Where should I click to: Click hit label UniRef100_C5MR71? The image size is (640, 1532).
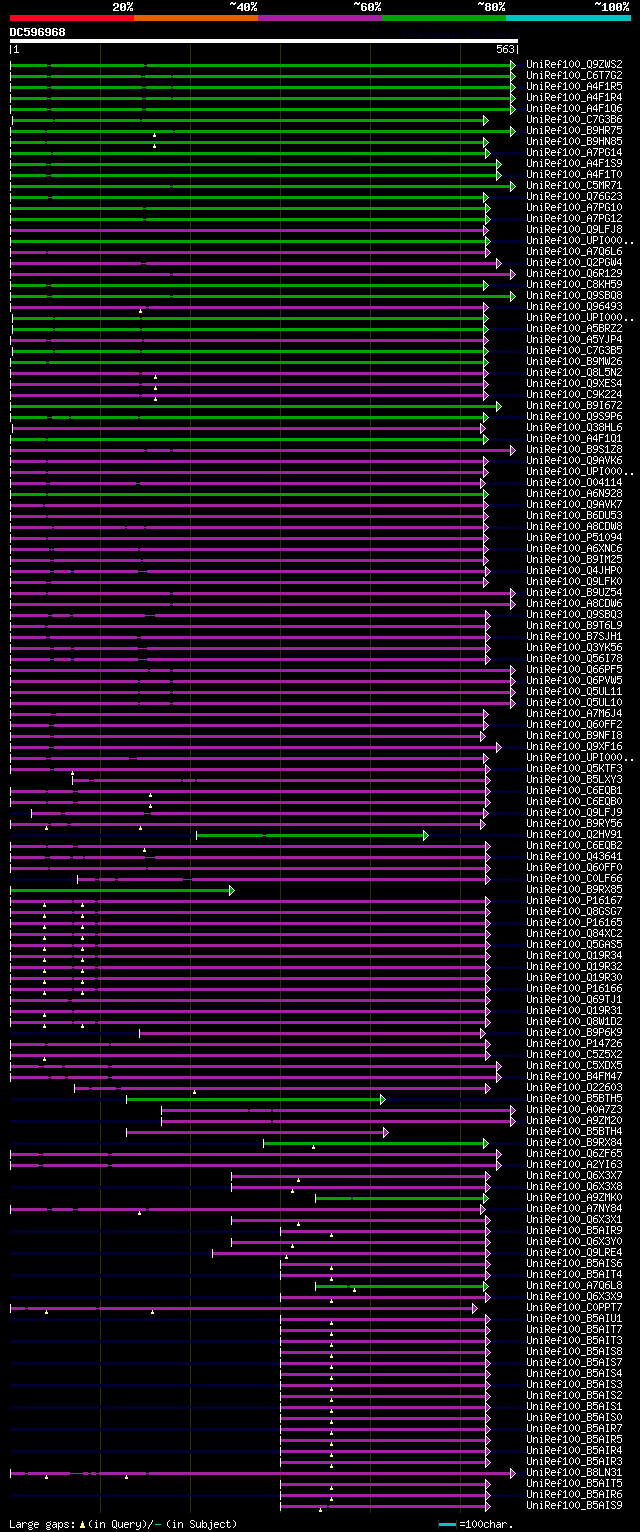(574, 185)
